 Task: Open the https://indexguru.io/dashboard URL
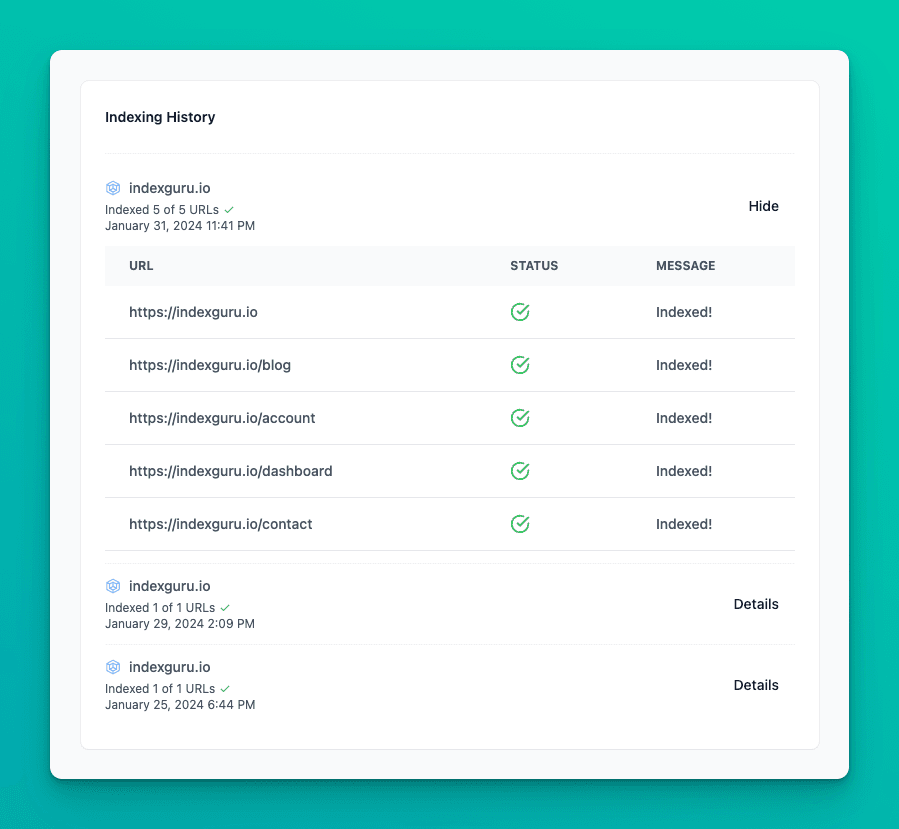pyautogui.click(x=230, y=471)
